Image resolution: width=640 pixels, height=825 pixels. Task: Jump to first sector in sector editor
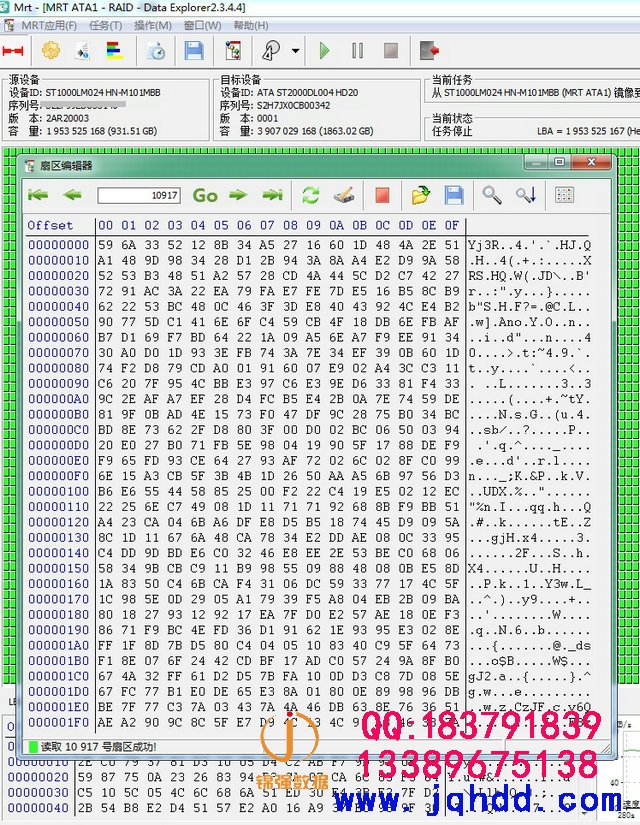coord(38,195)
